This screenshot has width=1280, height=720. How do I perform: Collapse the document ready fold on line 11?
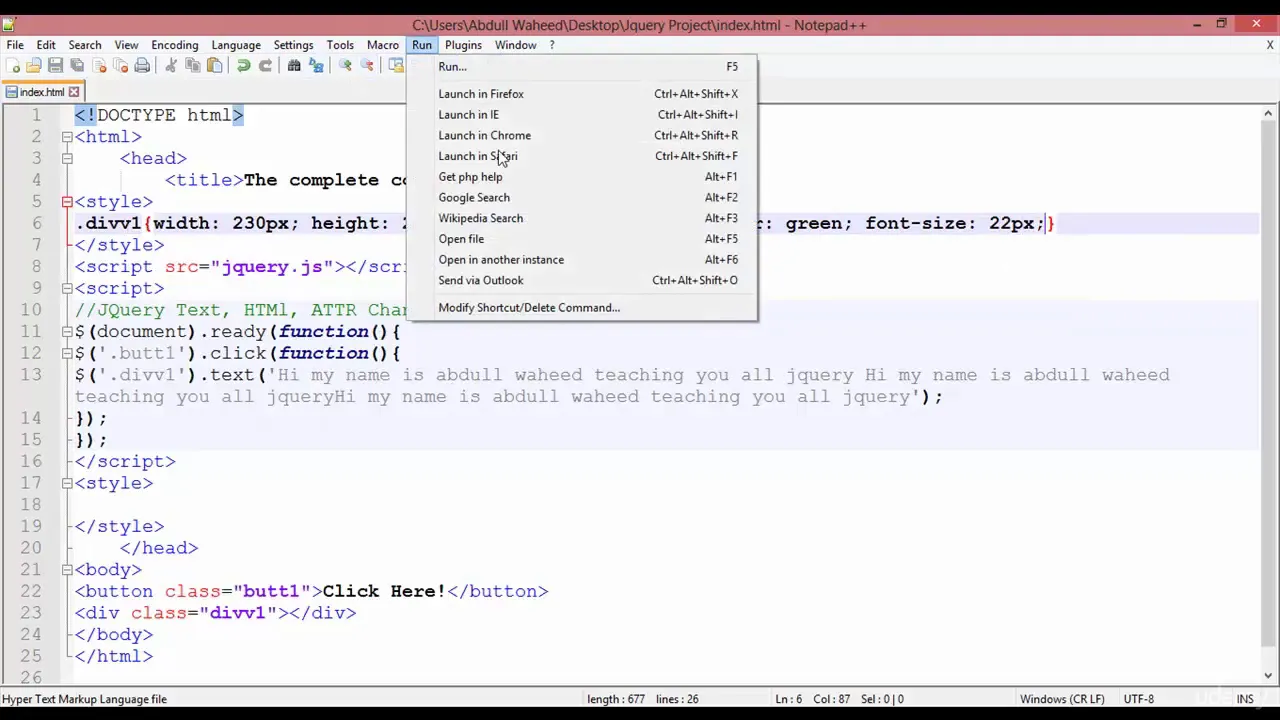[67, 331]
